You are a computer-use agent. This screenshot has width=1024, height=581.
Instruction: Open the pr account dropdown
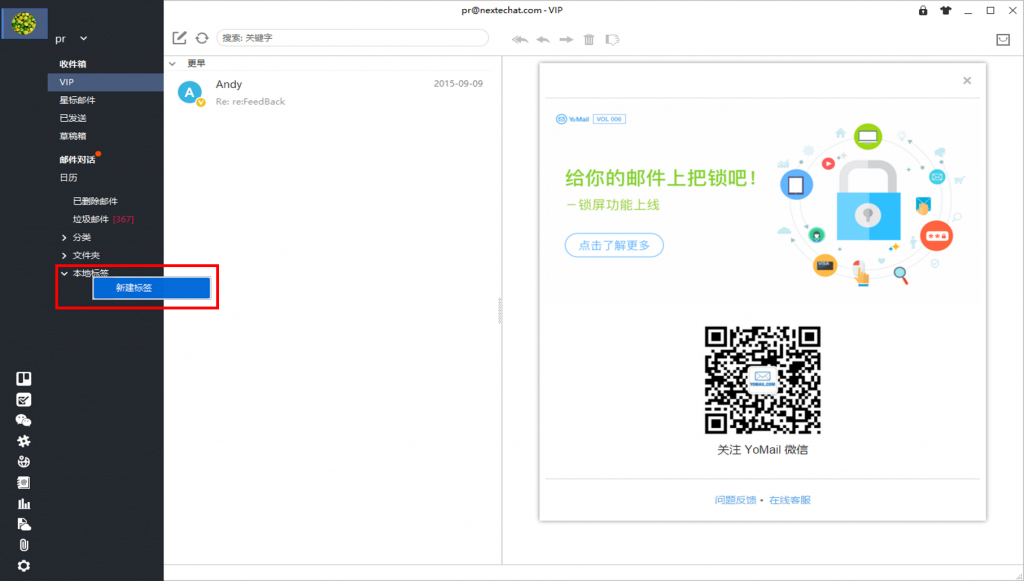pyautogui.click(x=84, y=39)
